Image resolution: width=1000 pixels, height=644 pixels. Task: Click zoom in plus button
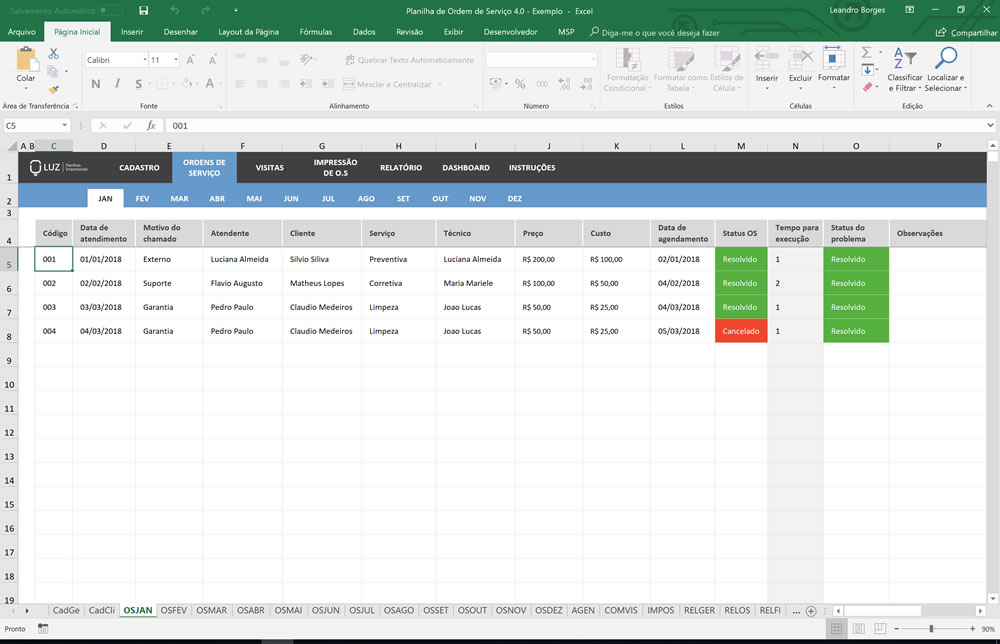973,629
